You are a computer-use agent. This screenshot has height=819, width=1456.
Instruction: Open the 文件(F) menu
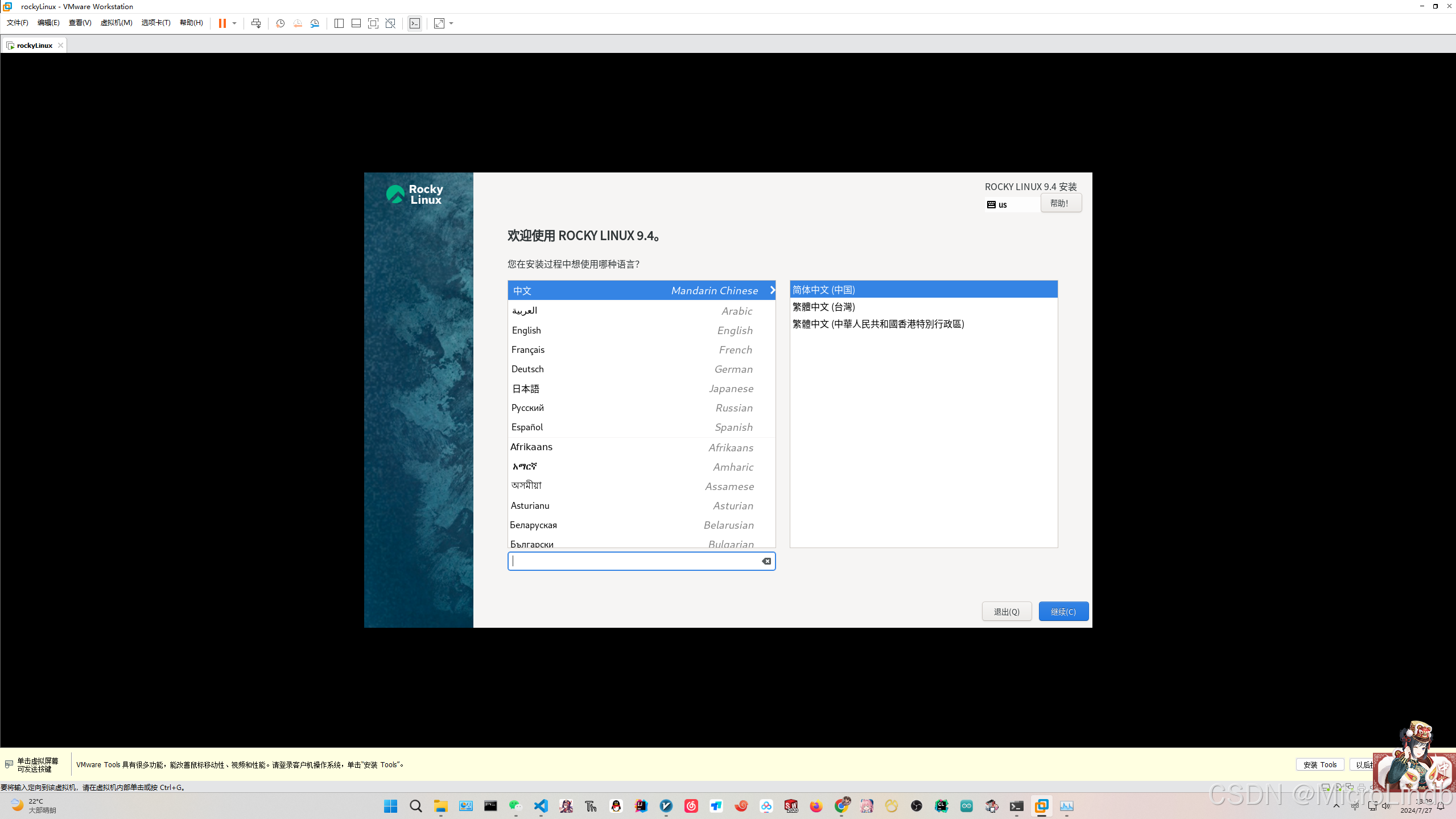18,23
